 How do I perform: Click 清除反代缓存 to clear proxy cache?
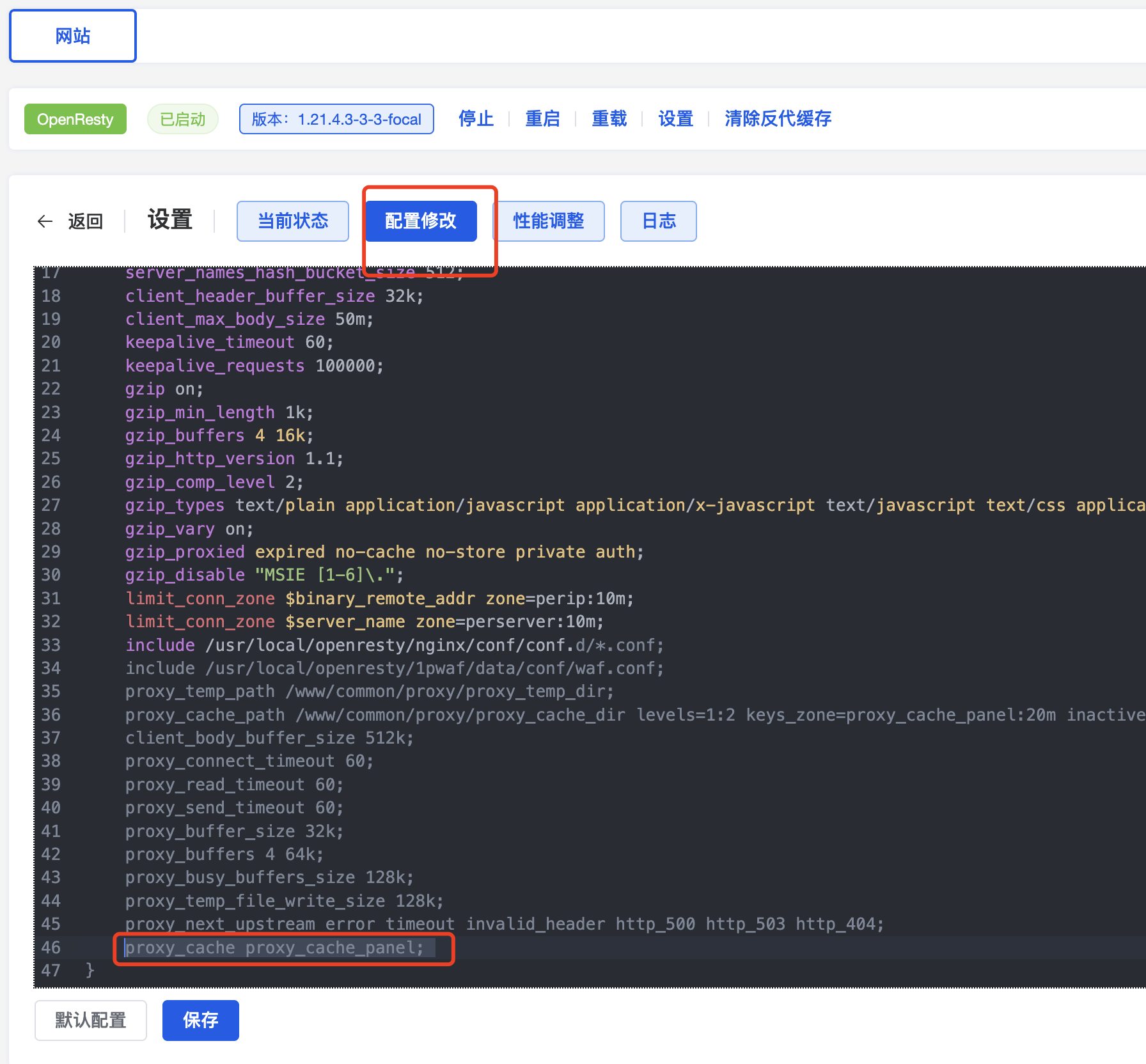(778, 119)
